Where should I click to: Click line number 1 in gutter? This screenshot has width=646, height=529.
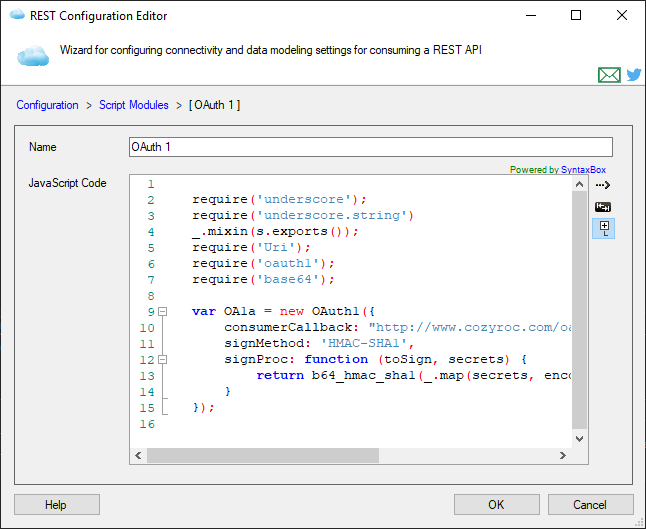(x=151, y=184)
